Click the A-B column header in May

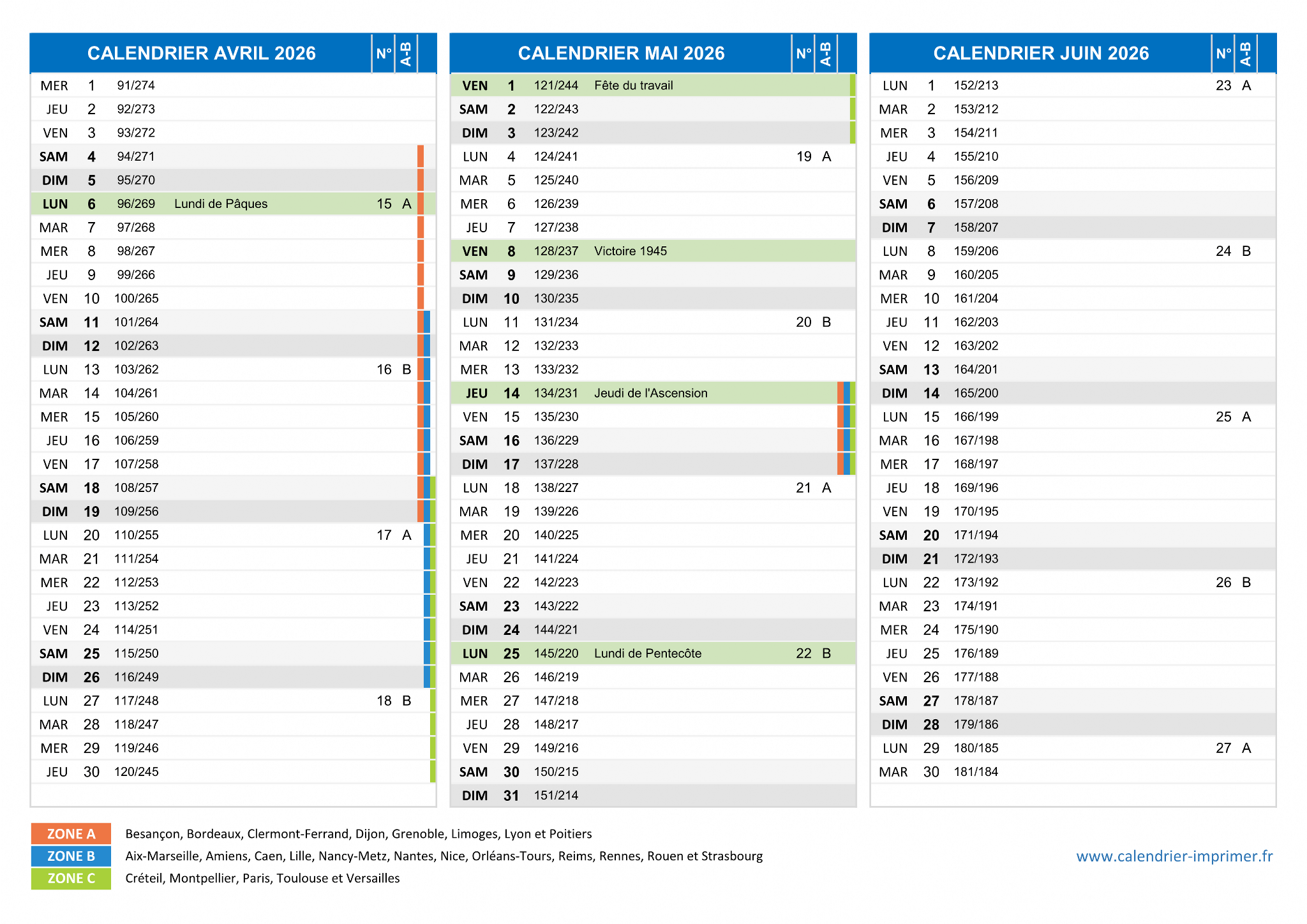pyautogui.click(x=826, y=54)
